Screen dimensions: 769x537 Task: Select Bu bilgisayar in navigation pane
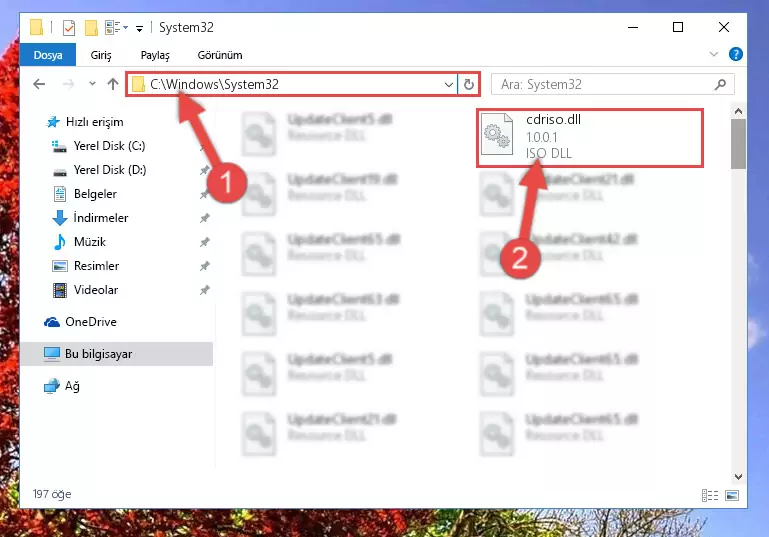[x=117, y=354]
